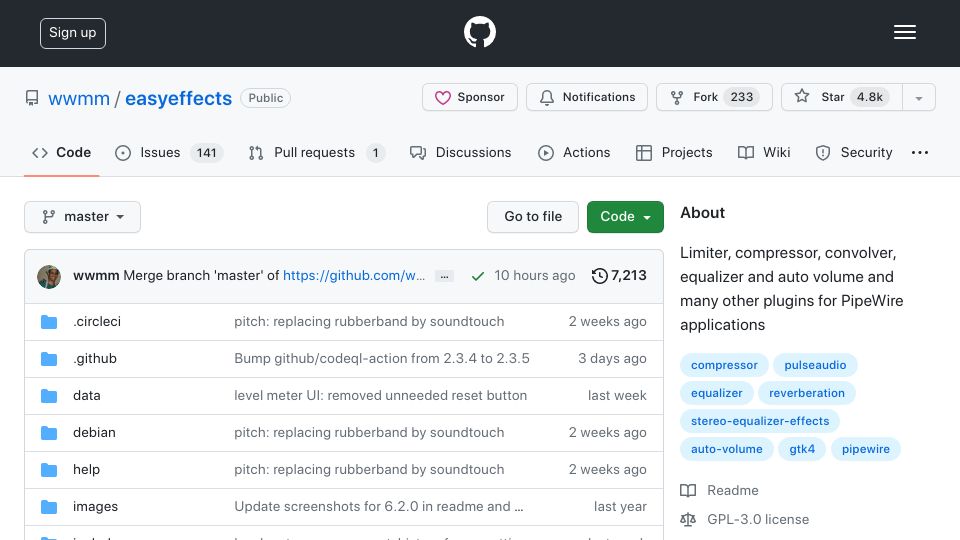Click the .github folder icon
The image size is (960, 540).
49,359
